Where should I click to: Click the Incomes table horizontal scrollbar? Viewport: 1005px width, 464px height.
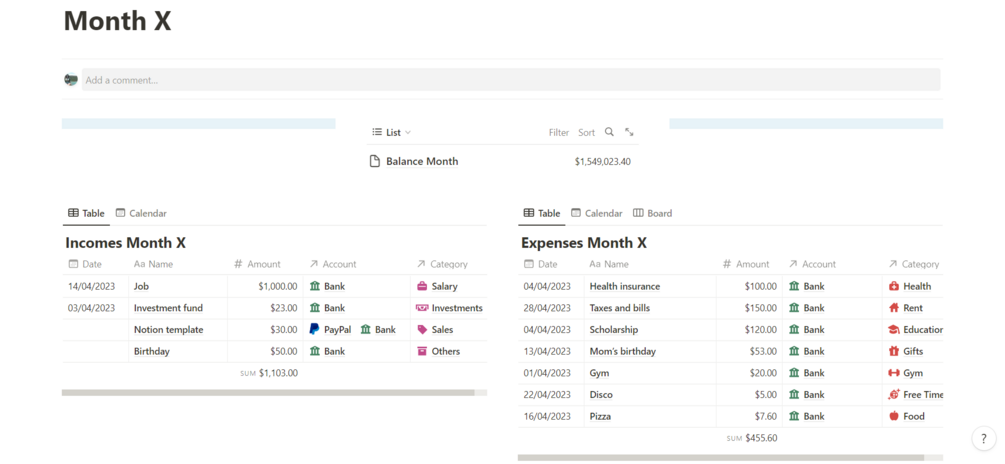(x=268, y=392)
